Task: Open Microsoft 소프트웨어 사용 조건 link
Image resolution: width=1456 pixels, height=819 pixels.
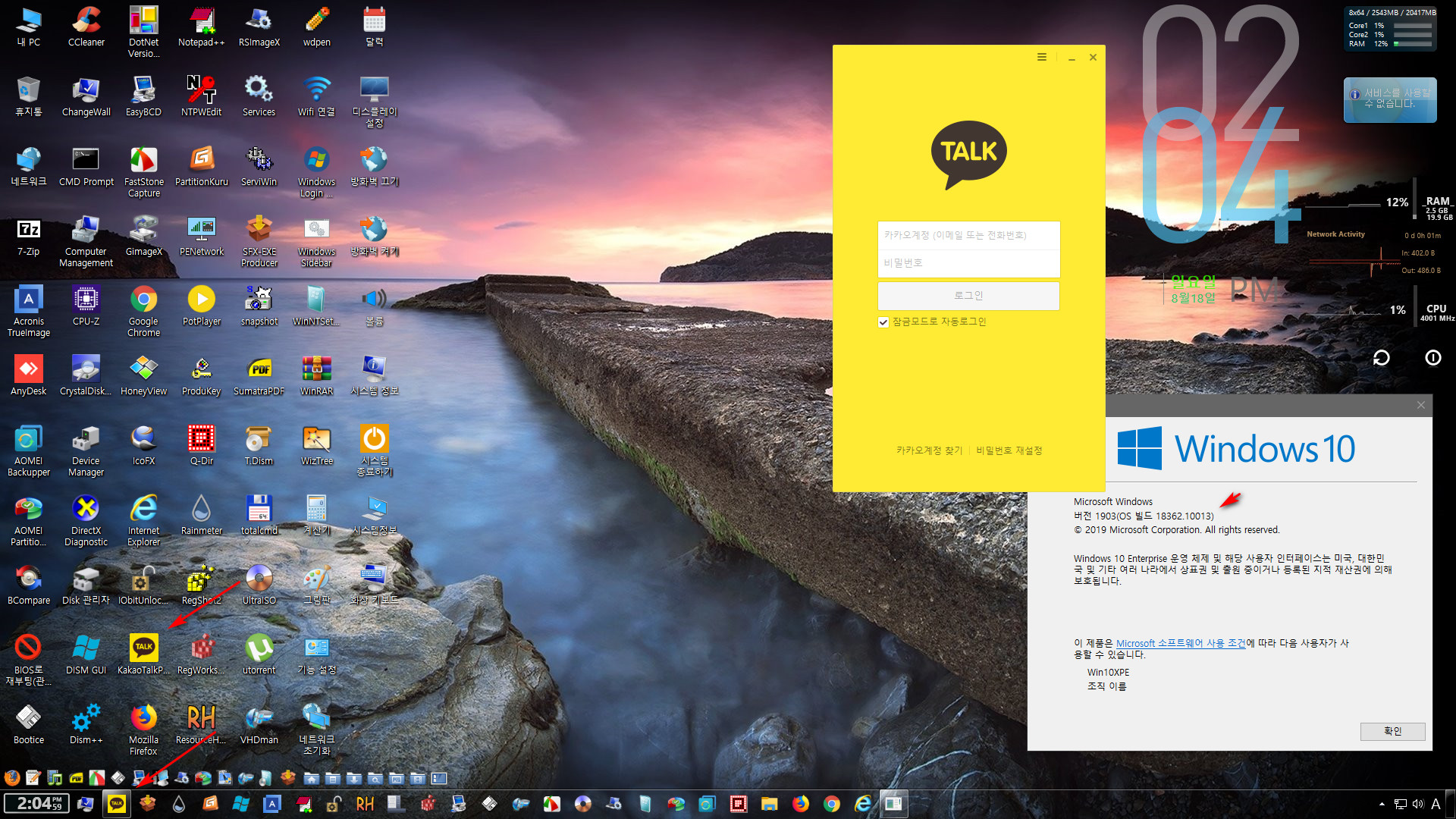Action: point(1181,643)
